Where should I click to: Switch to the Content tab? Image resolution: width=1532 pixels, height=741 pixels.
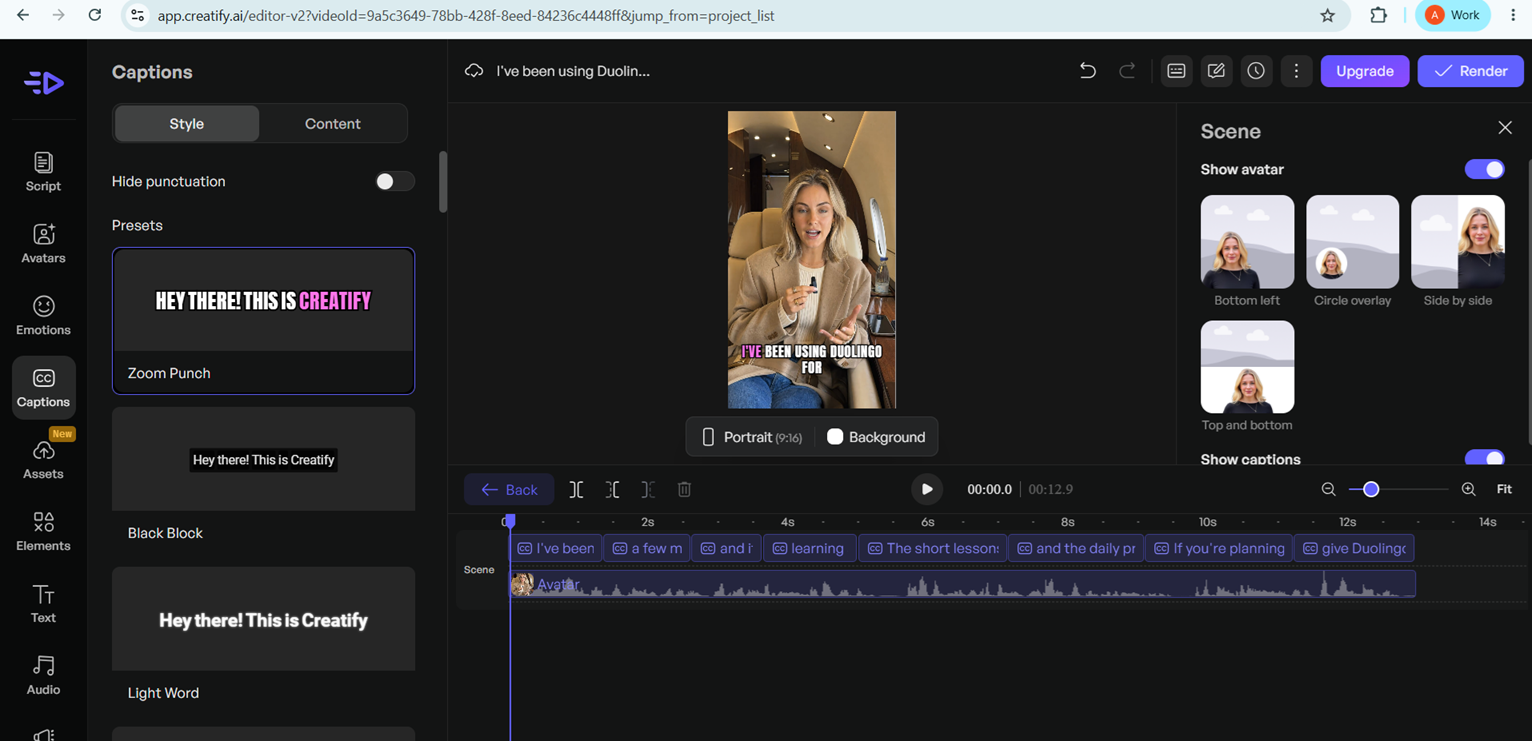[x=332, y=124]
